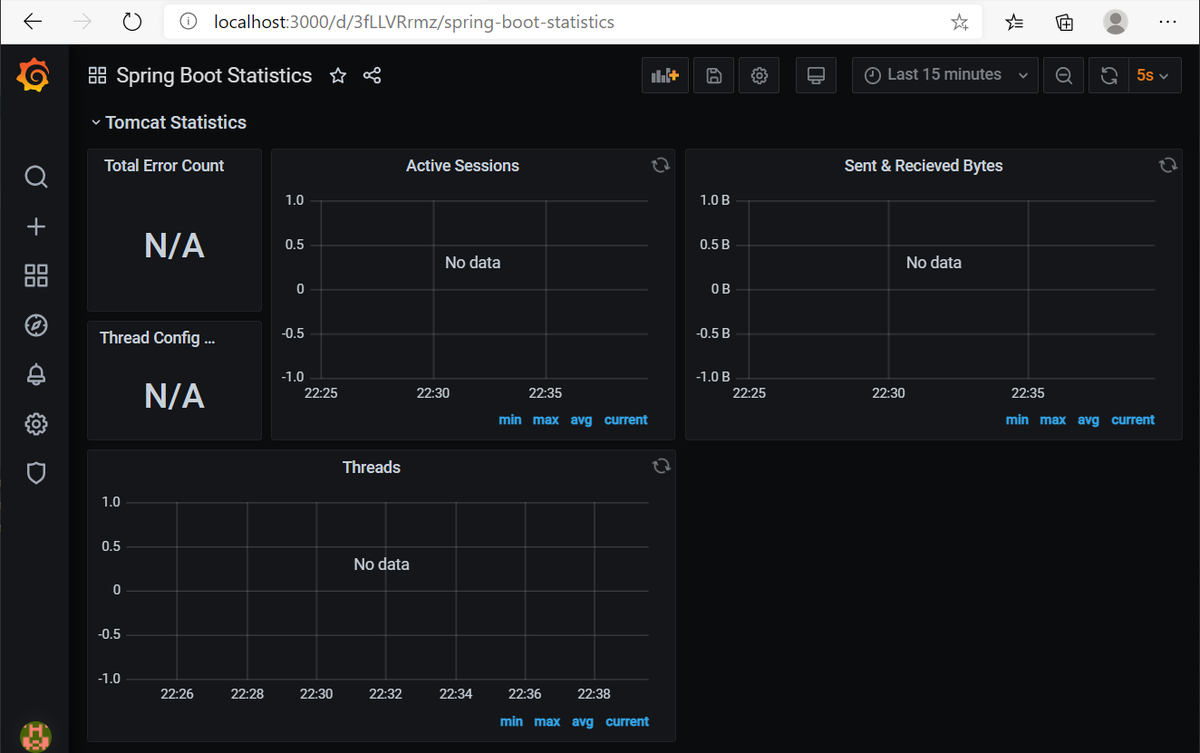The height and width of the screenshot is (753, 1200).
Task: Open browser favorites list icon
Action: tap(1014, 22)
